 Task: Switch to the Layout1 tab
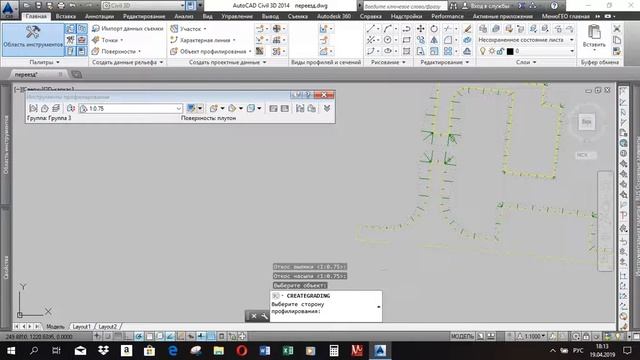(82, 327)
